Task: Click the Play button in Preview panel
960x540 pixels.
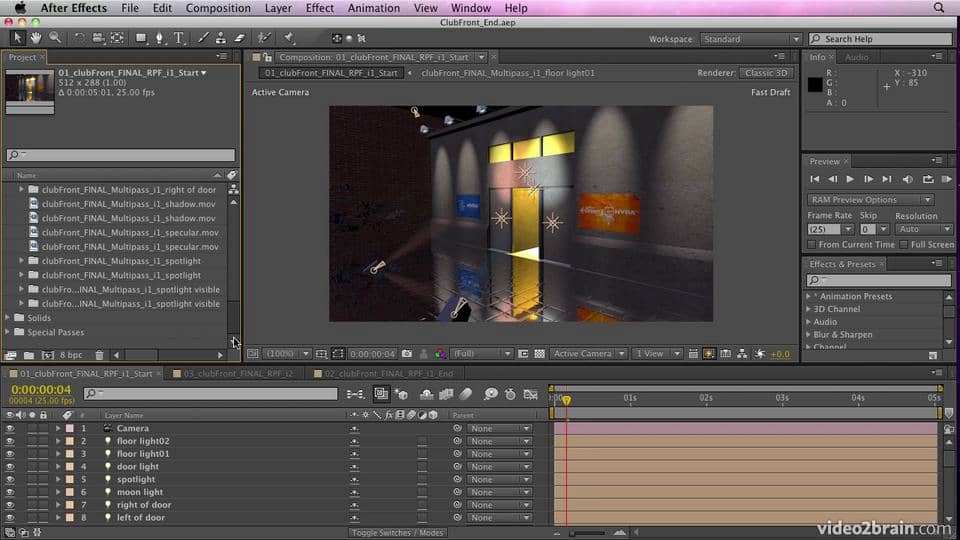Action: click(850, 179)
